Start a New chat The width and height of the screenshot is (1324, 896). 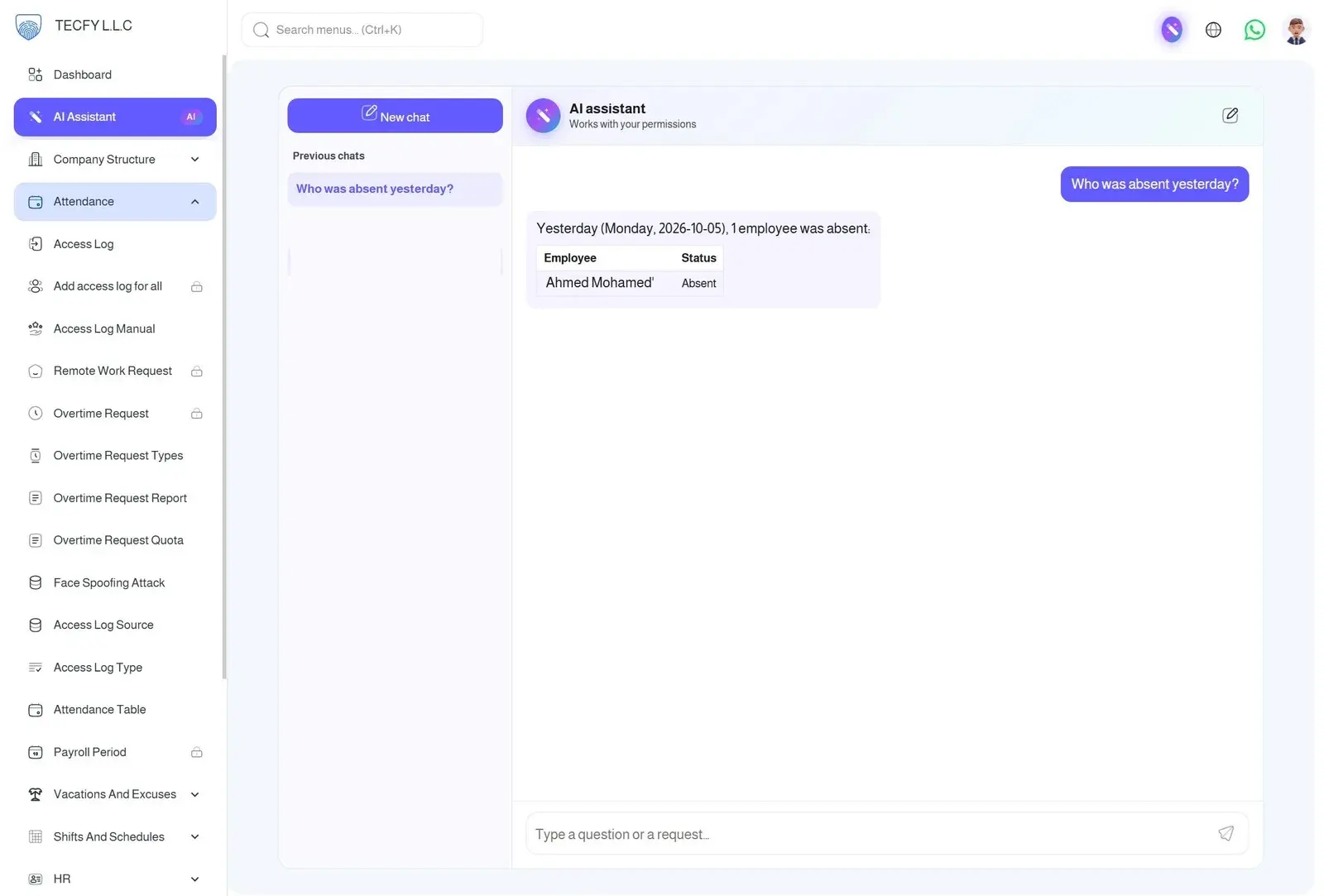click(395, 116)
